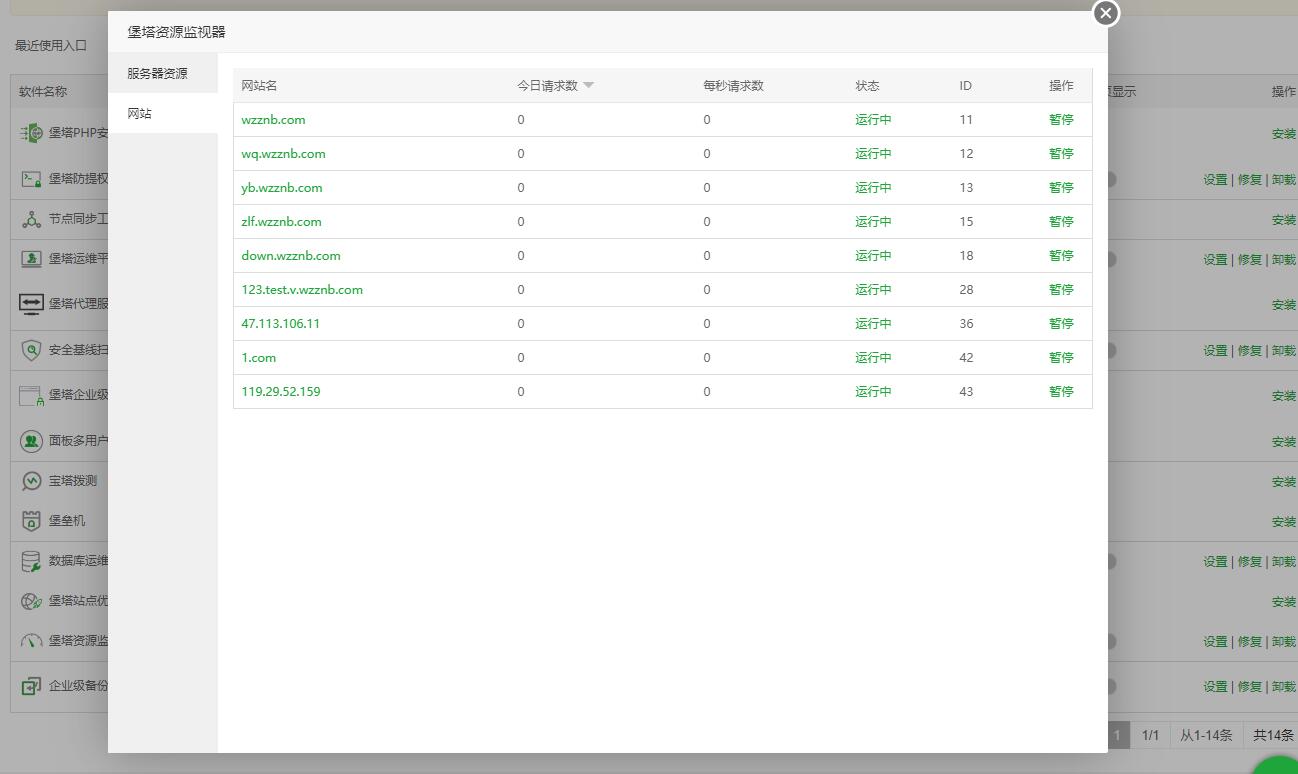Screen dimensions: 1298x774
Task: Click the 堡塔防提权 terminal-lock icon
Action: coord(32,179)
